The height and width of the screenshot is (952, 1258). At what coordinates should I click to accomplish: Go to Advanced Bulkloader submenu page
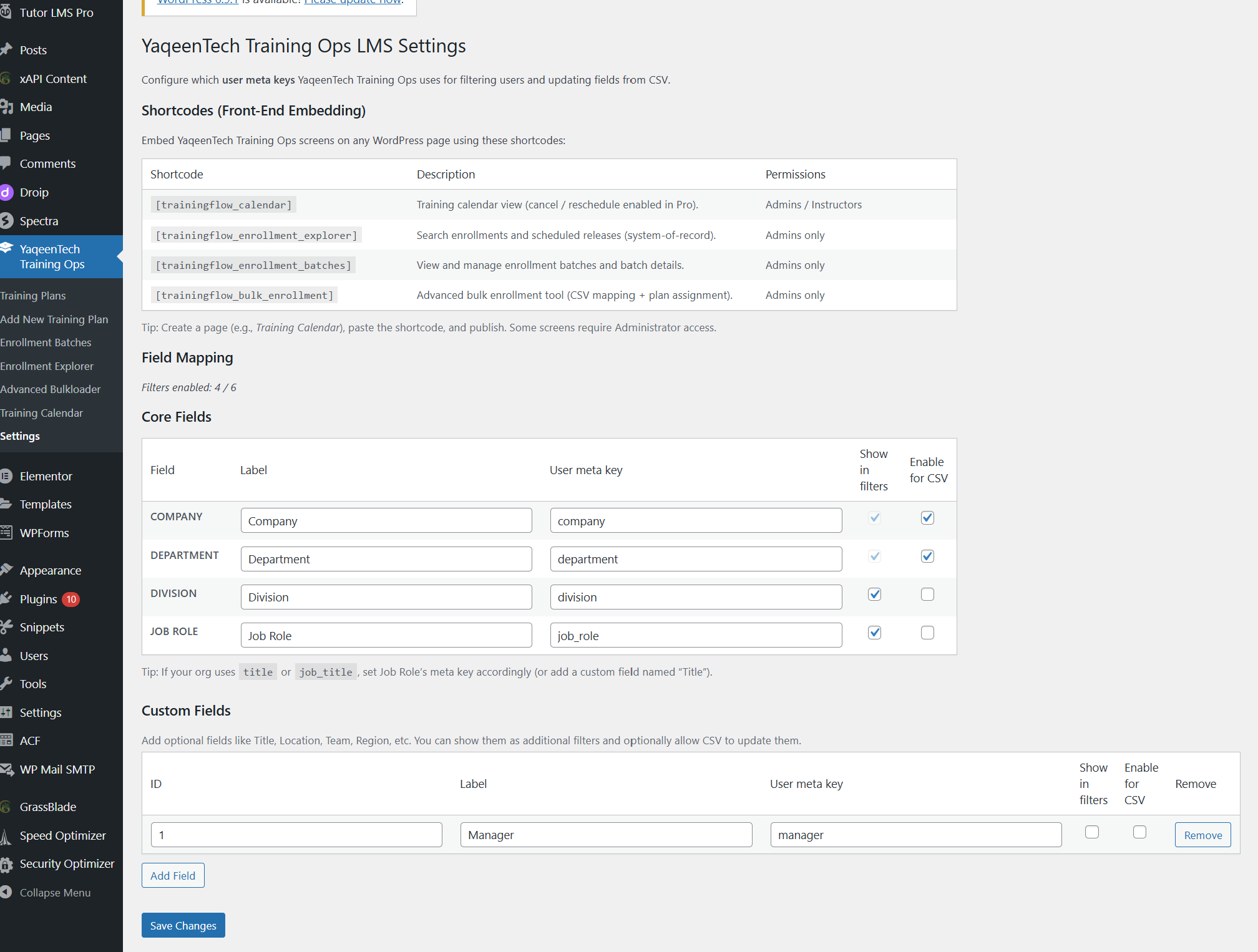50,389
